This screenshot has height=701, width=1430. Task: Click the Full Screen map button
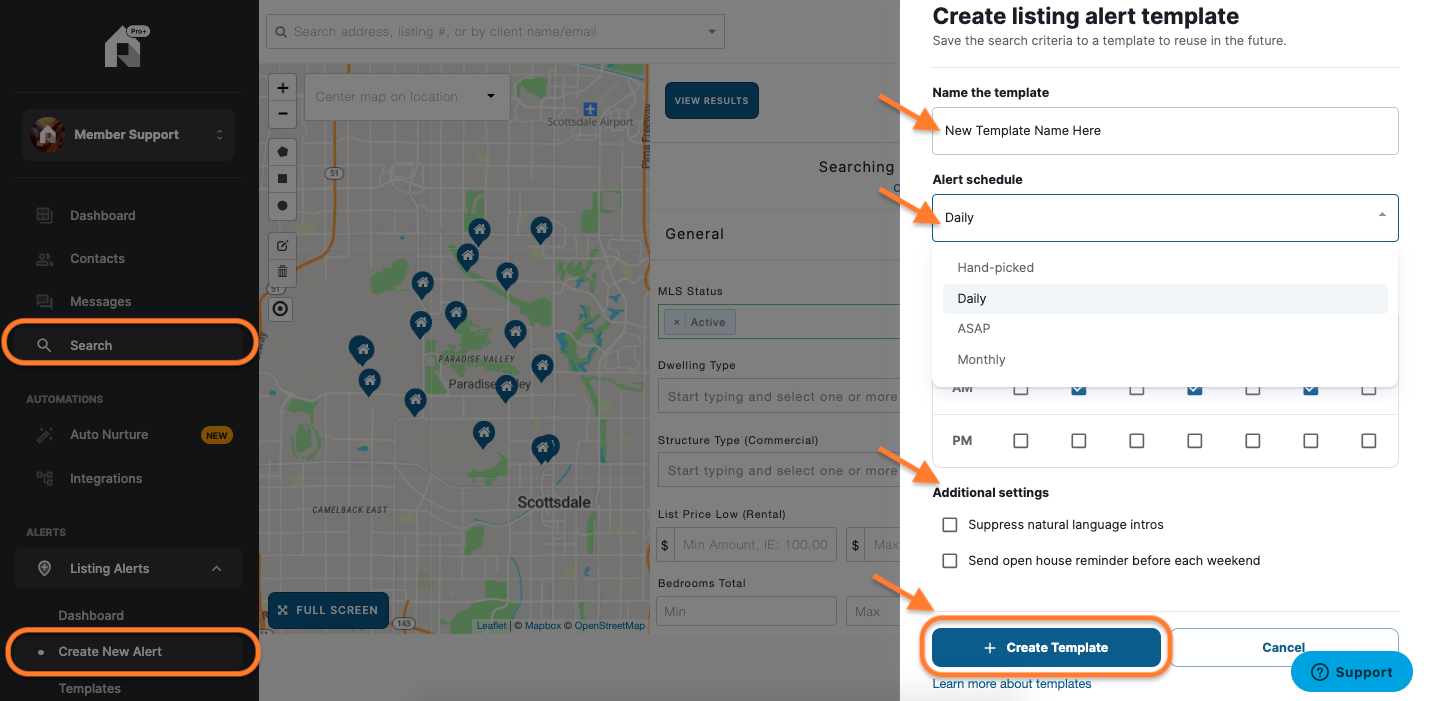[x=328, y=610]
